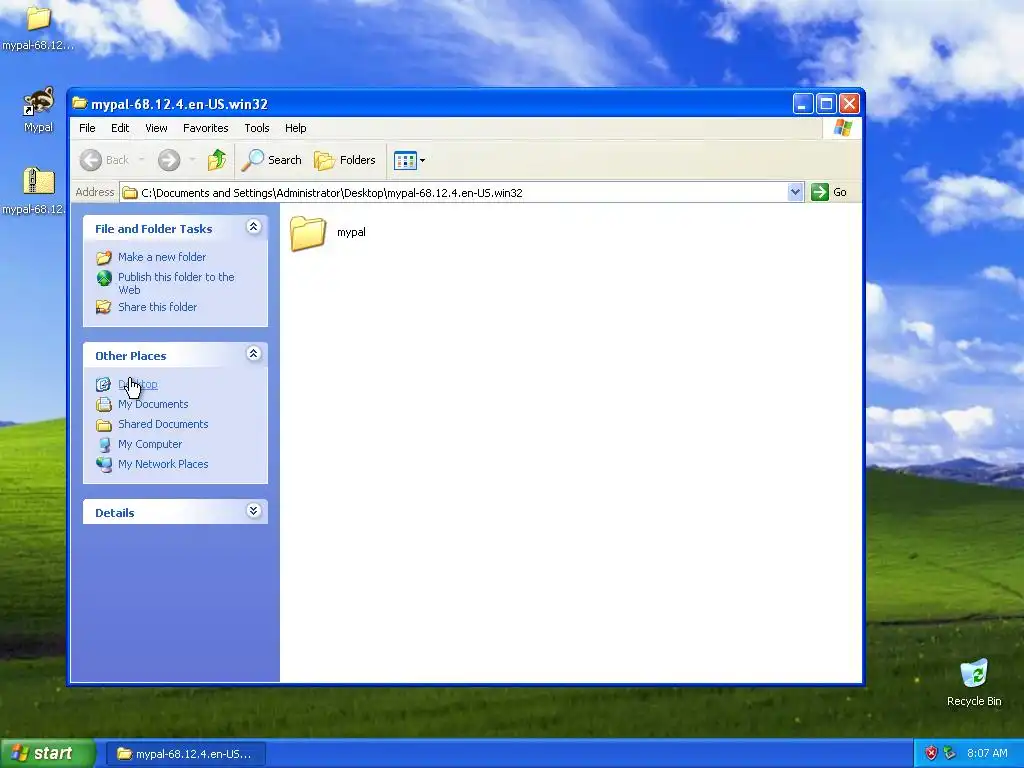Open the mypal folder in the file pane
The width and height of the screenshot is (1024, 768).
point(328,232)
